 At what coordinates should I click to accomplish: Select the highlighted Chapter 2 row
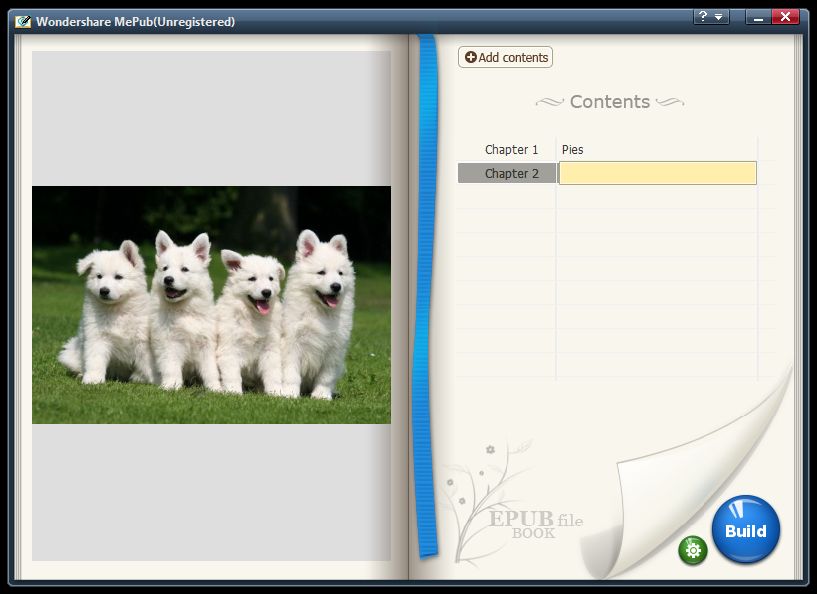tap(507, 174)
